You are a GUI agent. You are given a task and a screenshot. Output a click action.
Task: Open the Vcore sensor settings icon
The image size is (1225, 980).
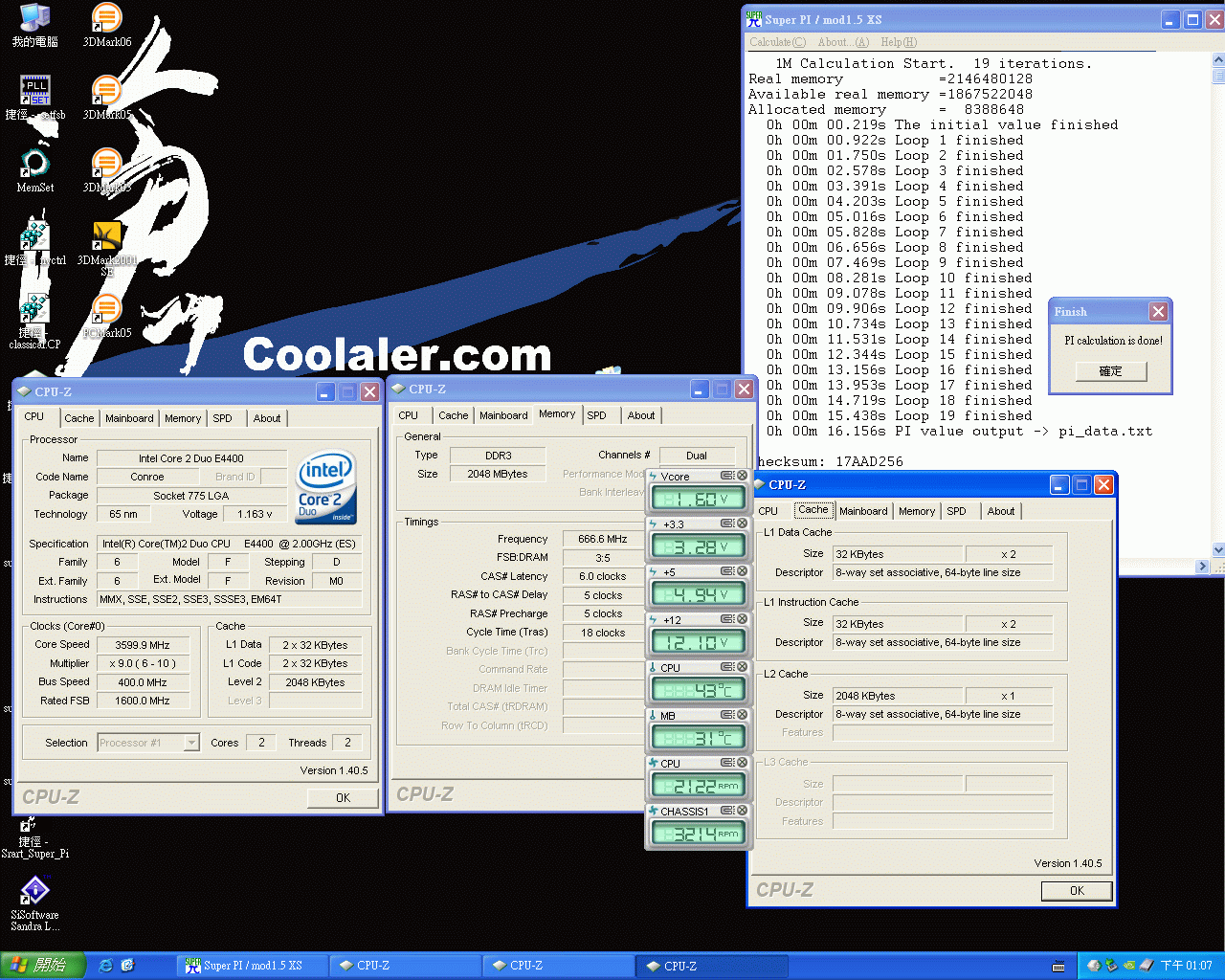tap(727, 476)
